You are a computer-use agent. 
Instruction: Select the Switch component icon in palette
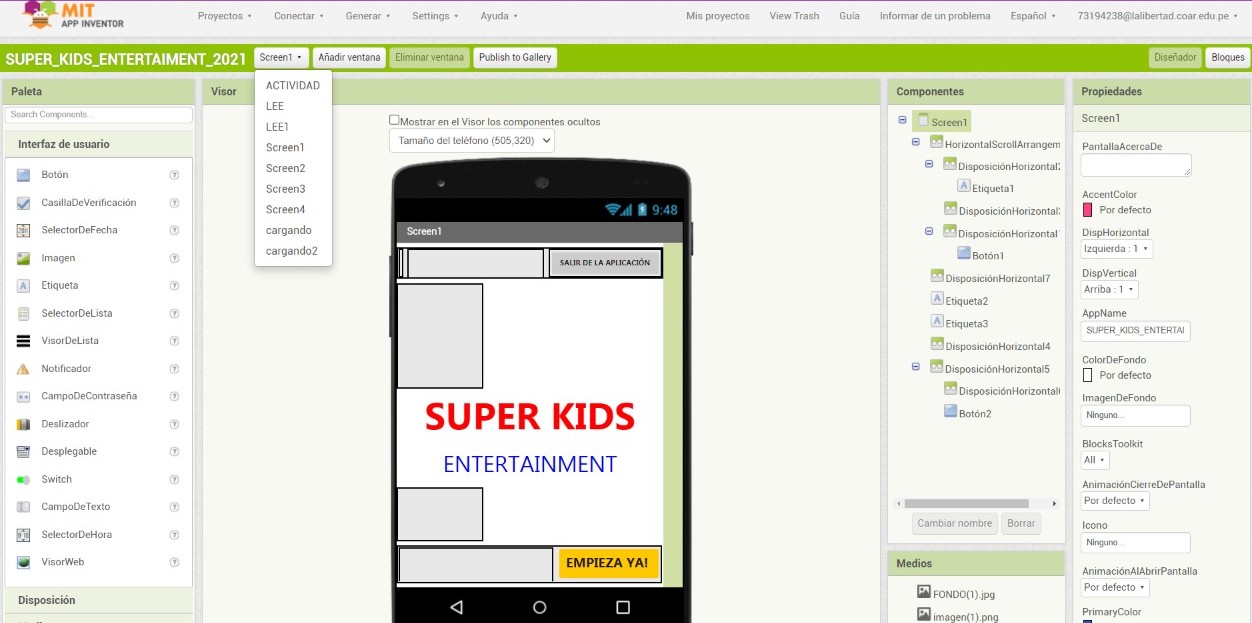click(23, 479)
